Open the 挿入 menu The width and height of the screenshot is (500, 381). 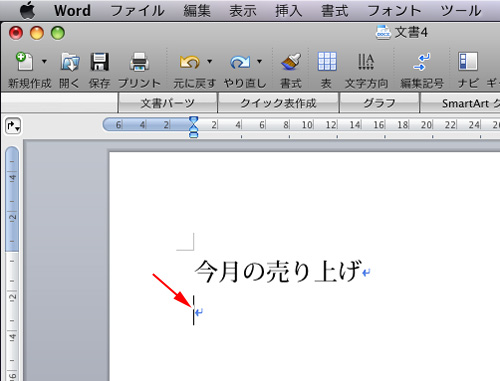click(x=288, y=11)
